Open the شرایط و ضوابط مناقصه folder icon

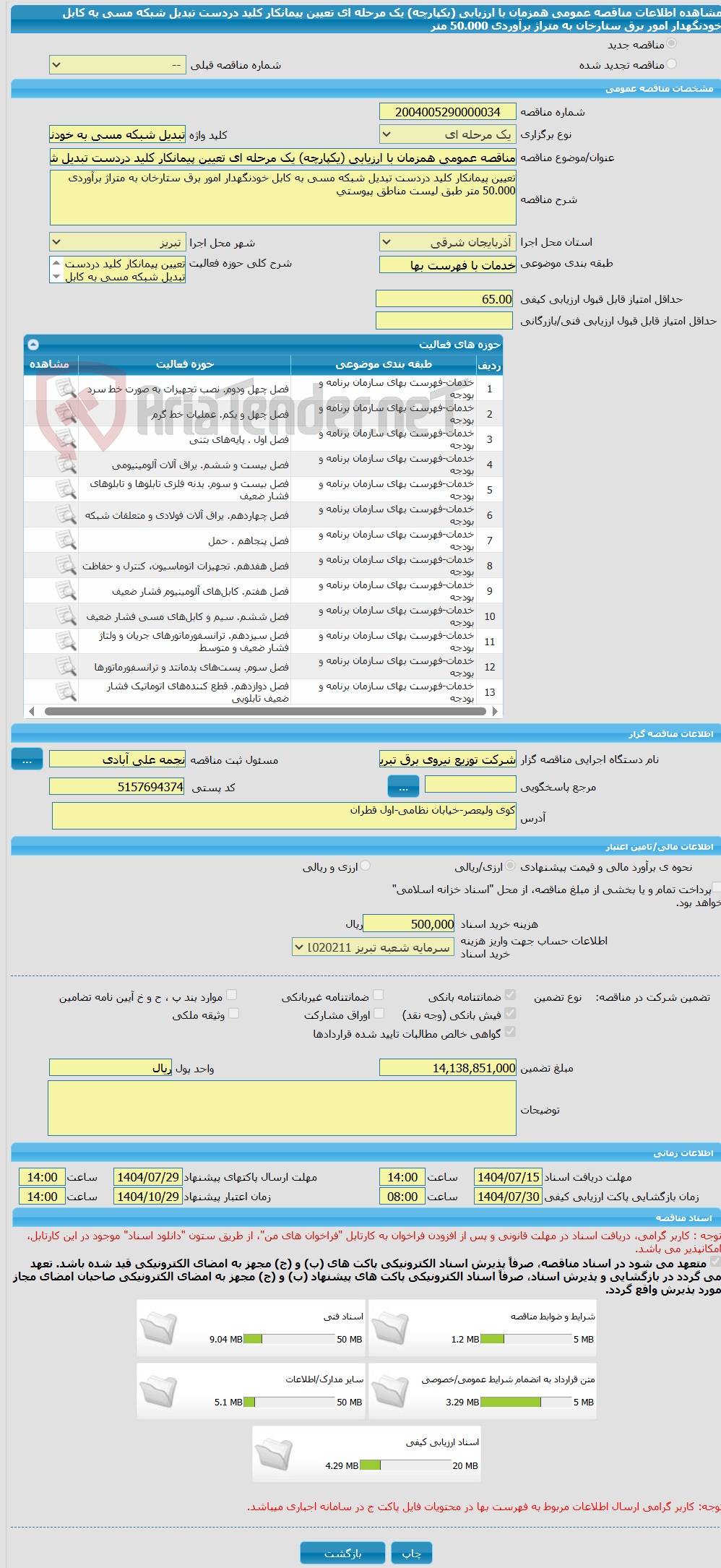[389, 1327]
